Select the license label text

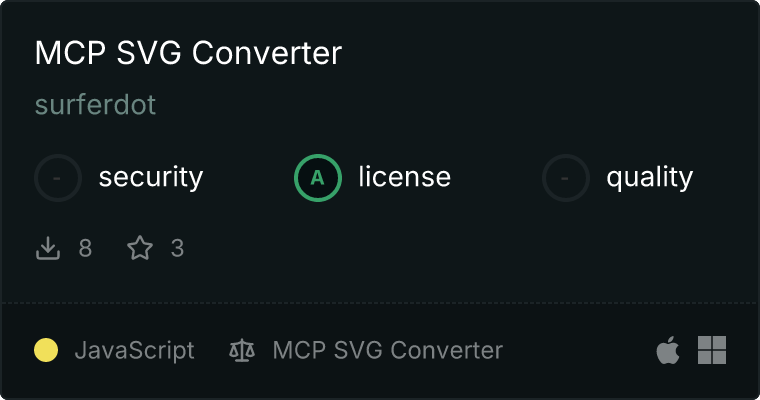[x=405, y=176]
